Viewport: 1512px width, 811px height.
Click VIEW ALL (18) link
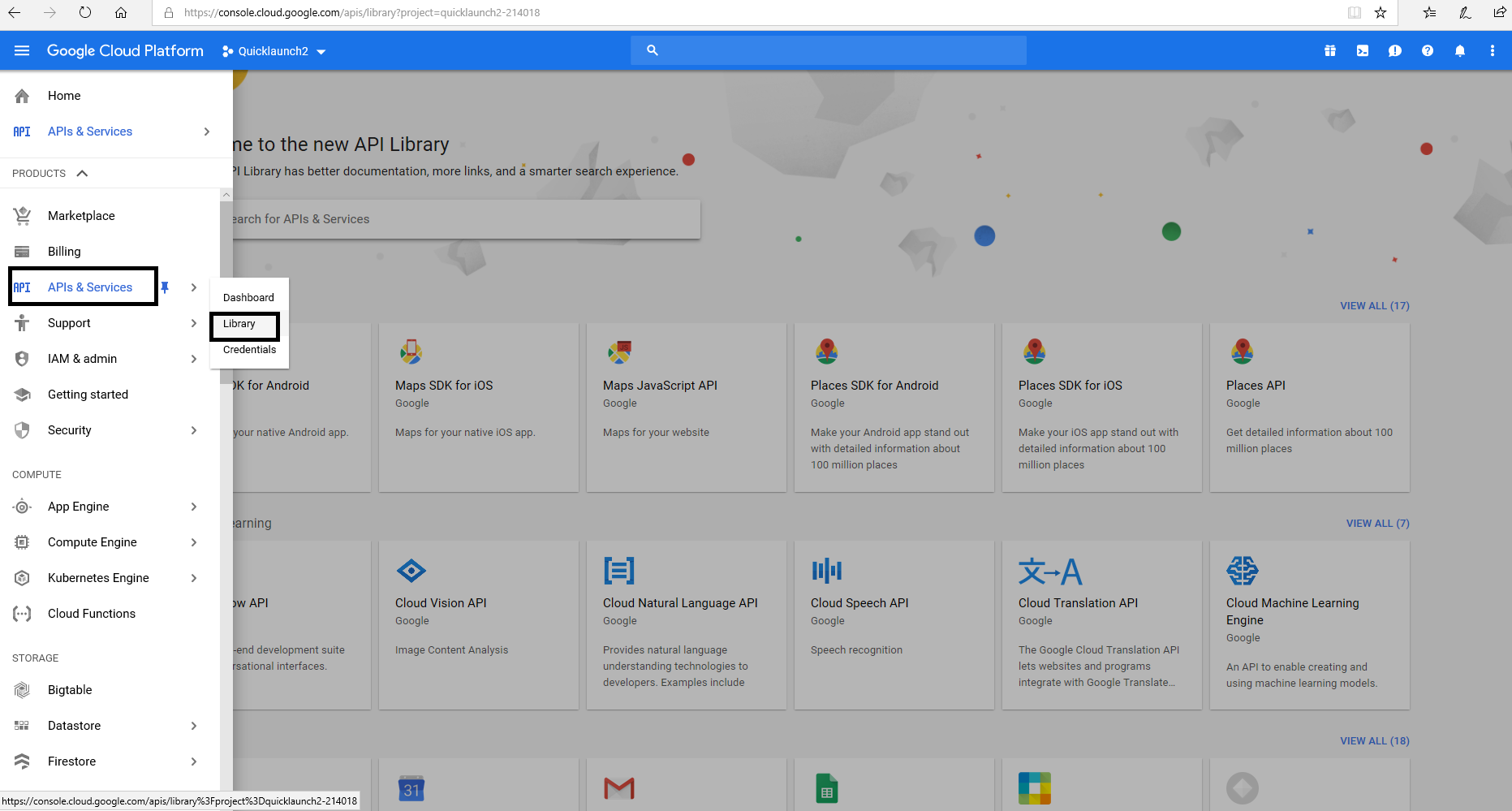pyautogui.click(x=1375, y=741)
